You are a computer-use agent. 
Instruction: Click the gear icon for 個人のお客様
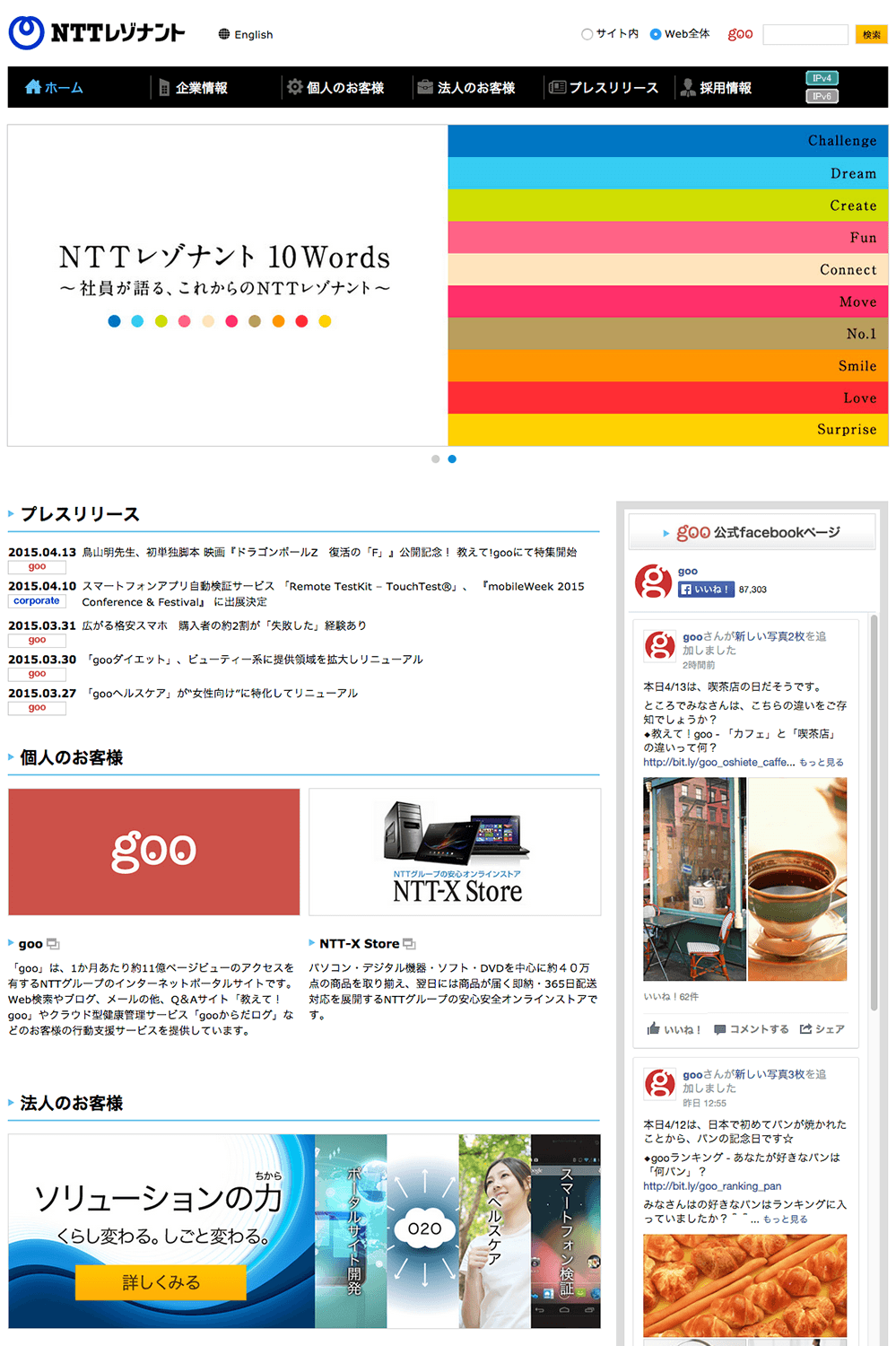(294, 87)
